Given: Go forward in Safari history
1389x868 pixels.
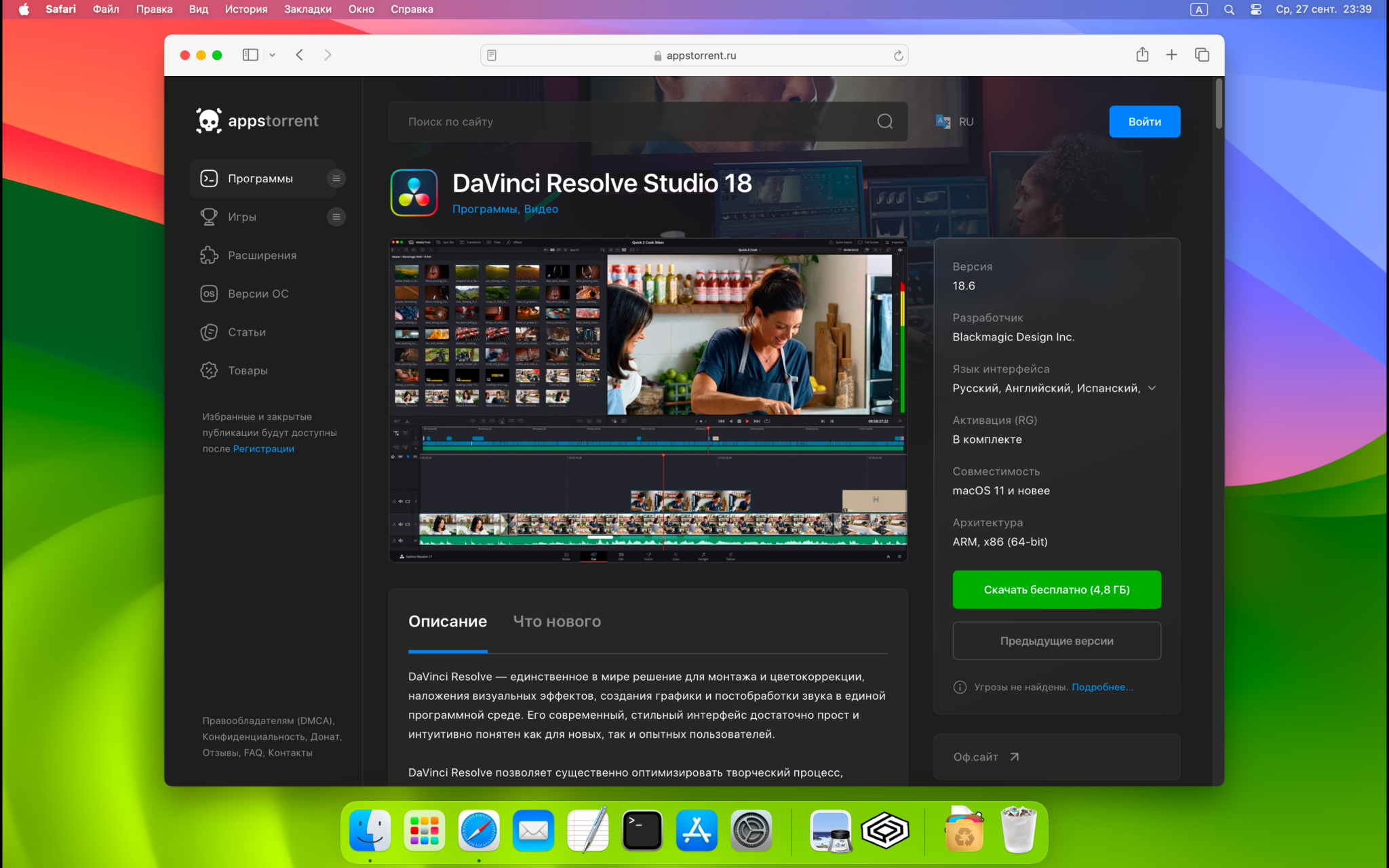Looking at the screenshot, I should click(x=328, y=55).
